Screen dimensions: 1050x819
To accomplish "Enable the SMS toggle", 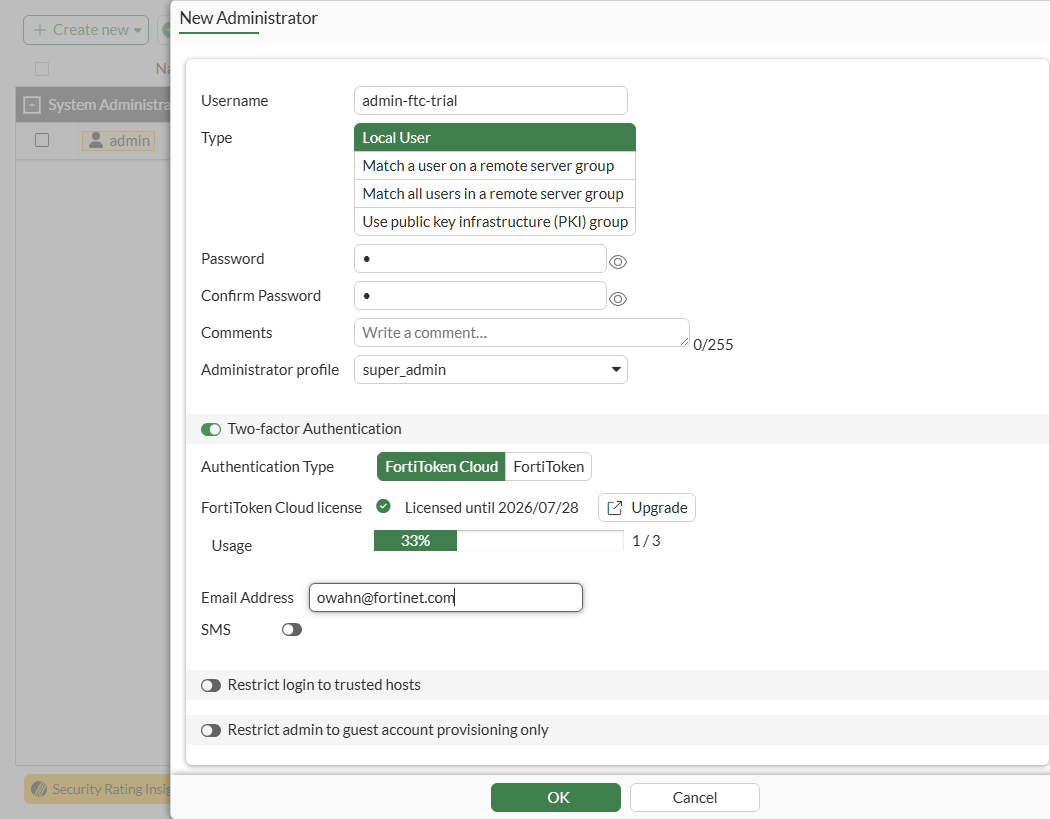I will coord(292,630).
